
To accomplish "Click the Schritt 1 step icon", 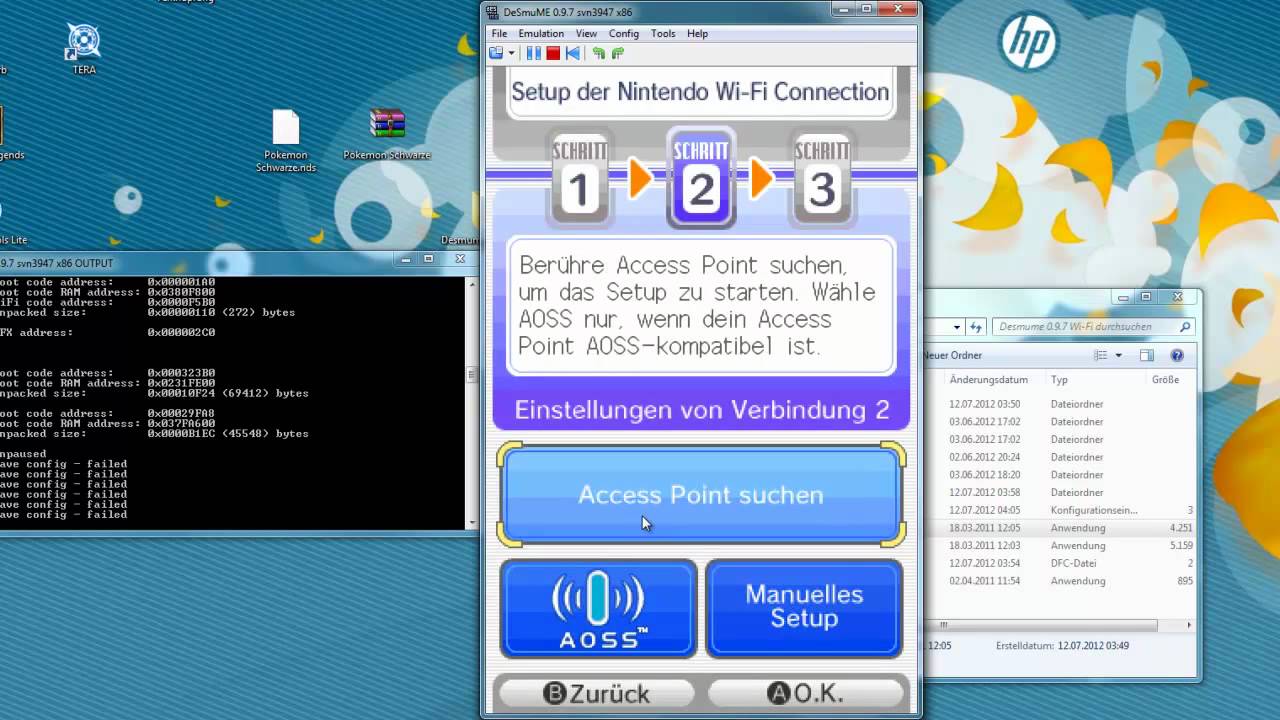I will coord(580,179).
